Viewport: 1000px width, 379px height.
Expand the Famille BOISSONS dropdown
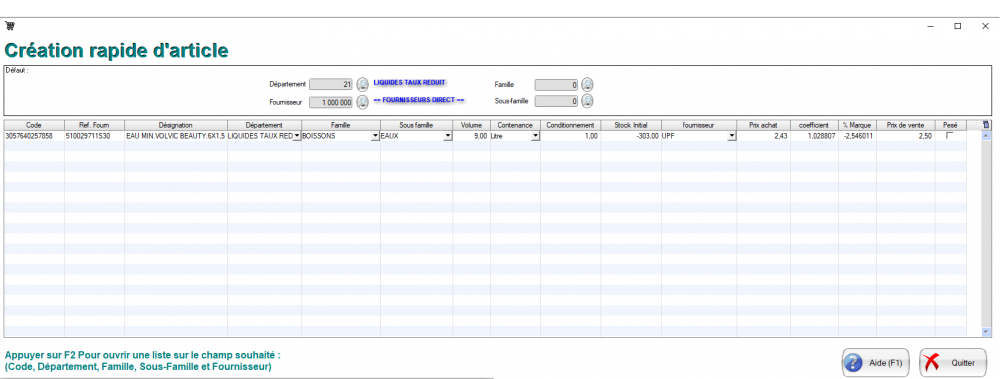tap(376, 136)
